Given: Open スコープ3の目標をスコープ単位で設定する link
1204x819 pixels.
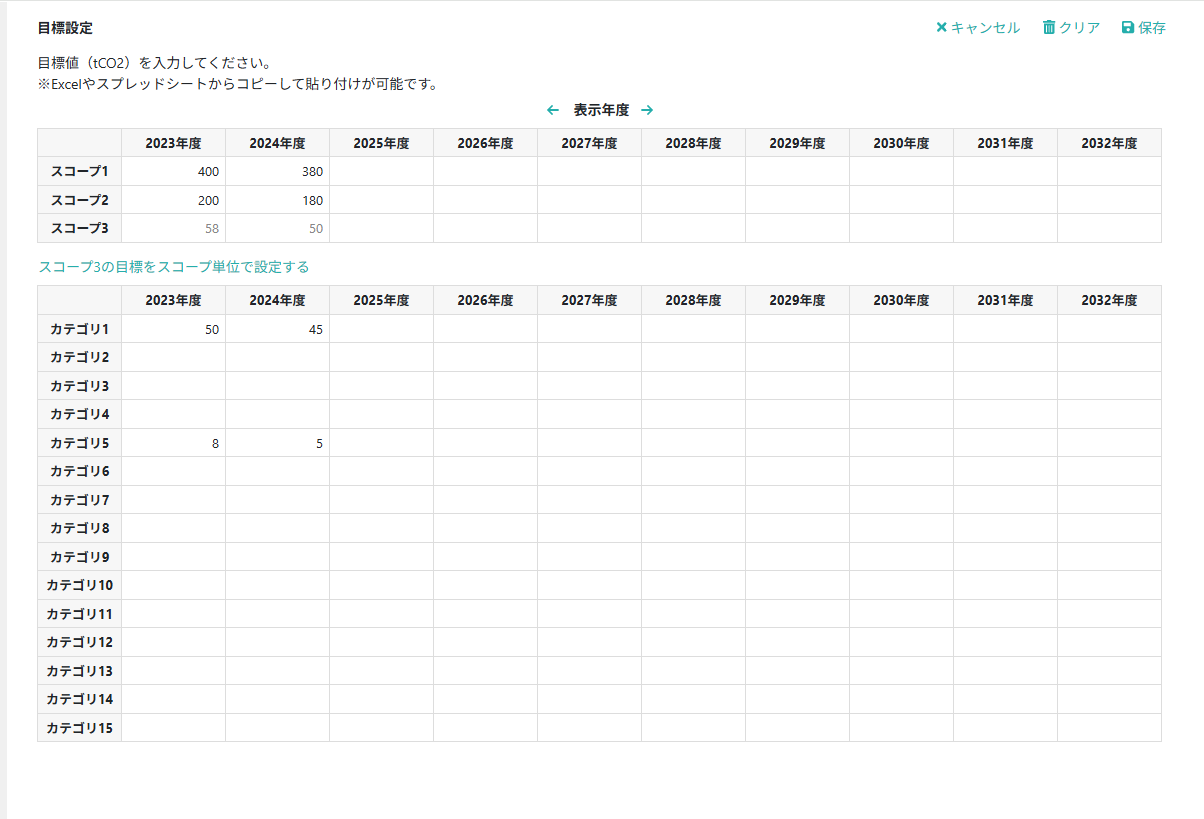Looking at the screenshot, I should click(174, 267).
